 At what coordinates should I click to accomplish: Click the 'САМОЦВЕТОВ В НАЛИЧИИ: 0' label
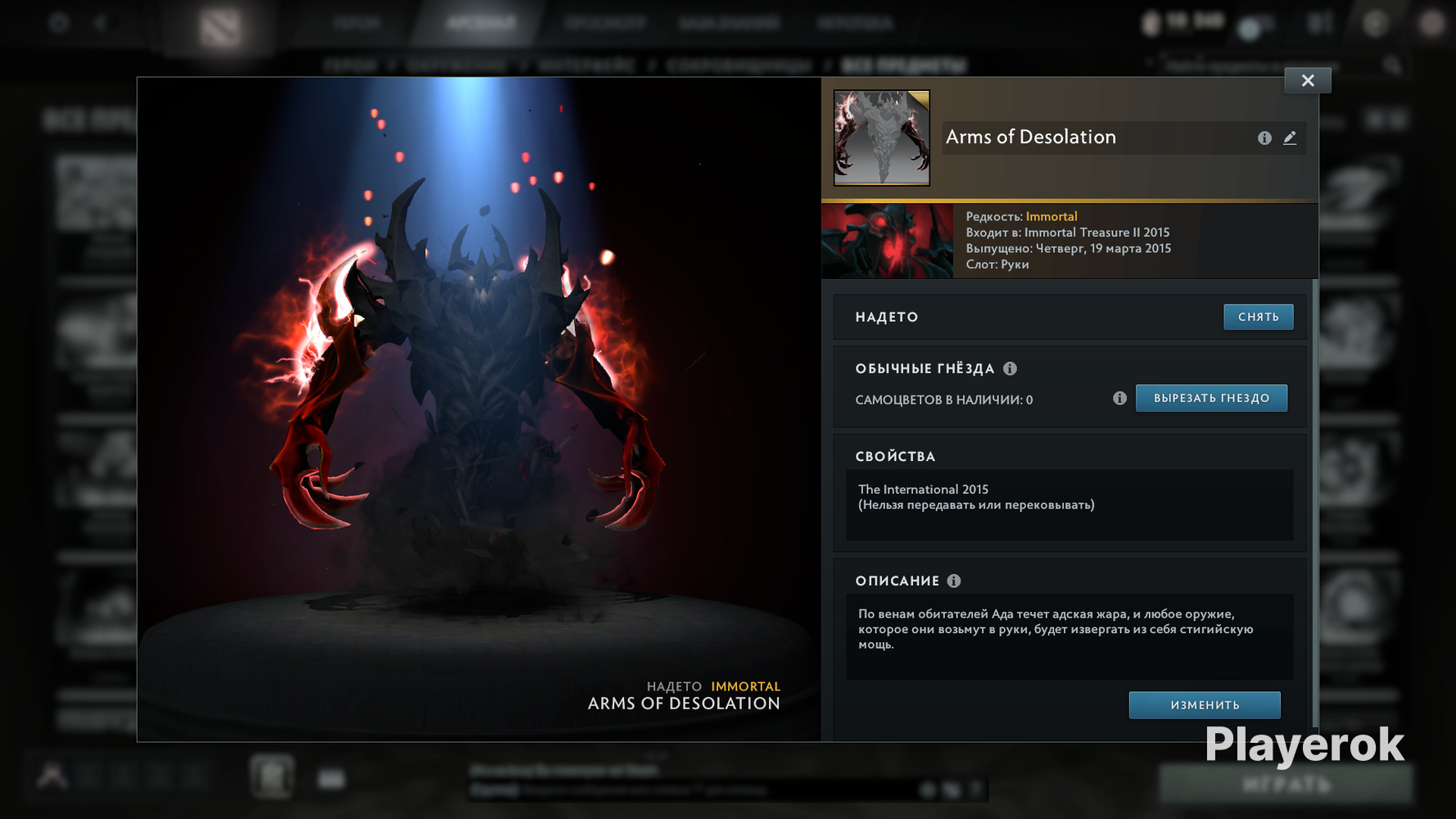944,400
